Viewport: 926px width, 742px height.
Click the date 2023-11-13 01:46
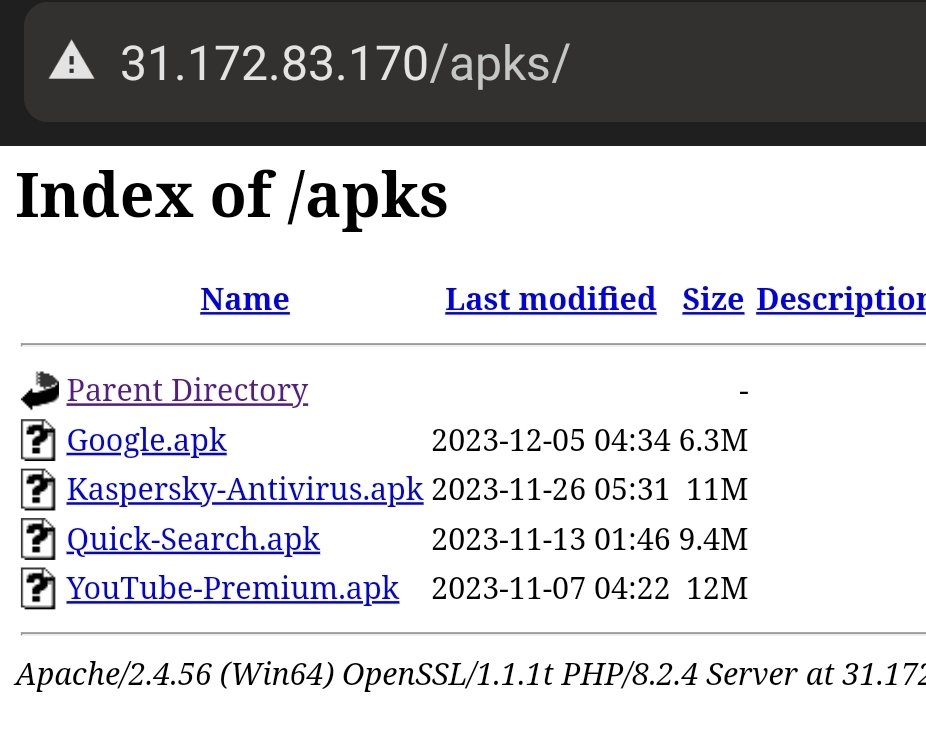pyautogui.click(x=551, y=539)
